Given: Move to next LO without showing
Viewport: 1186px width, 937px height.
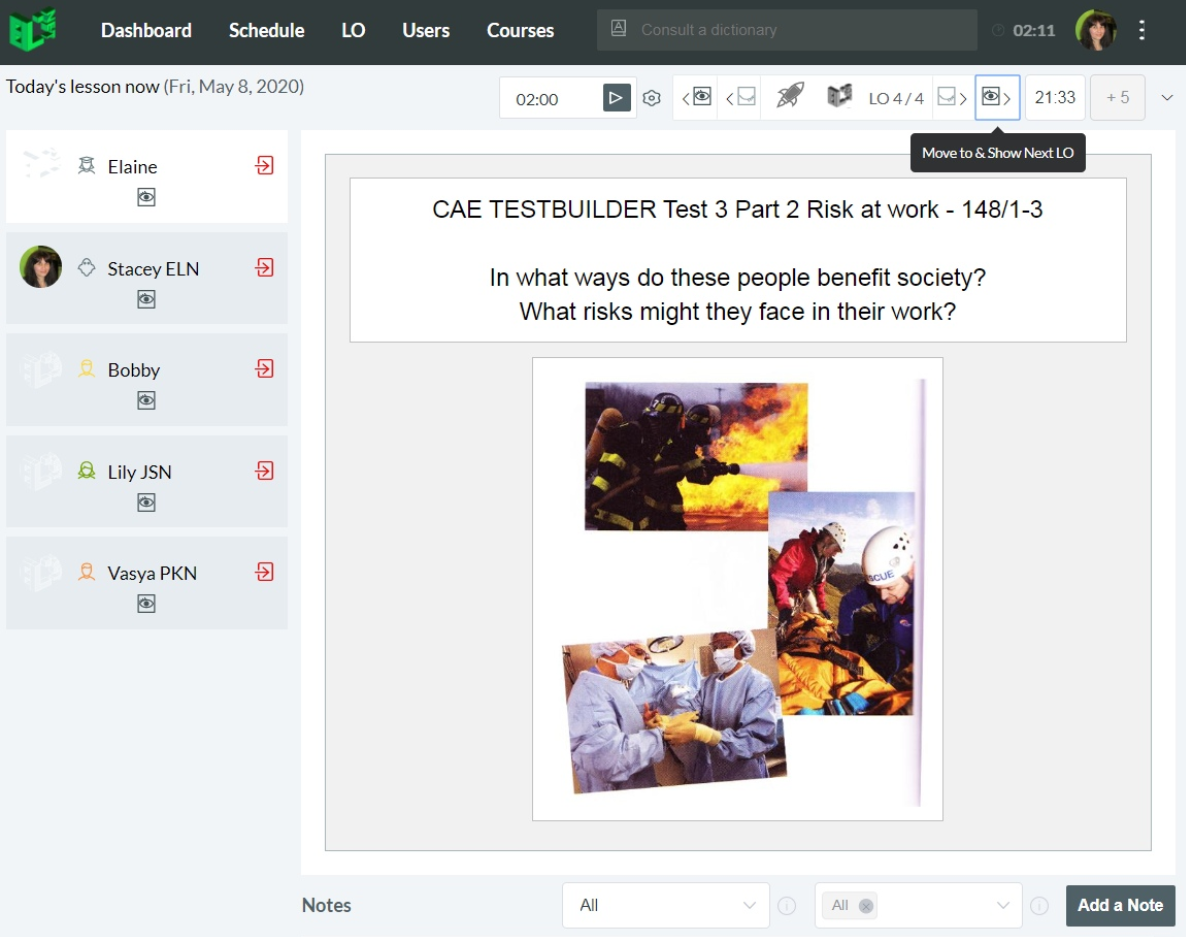Looking at the screenshot, I should pyautogui.click(x=952, y=97).
